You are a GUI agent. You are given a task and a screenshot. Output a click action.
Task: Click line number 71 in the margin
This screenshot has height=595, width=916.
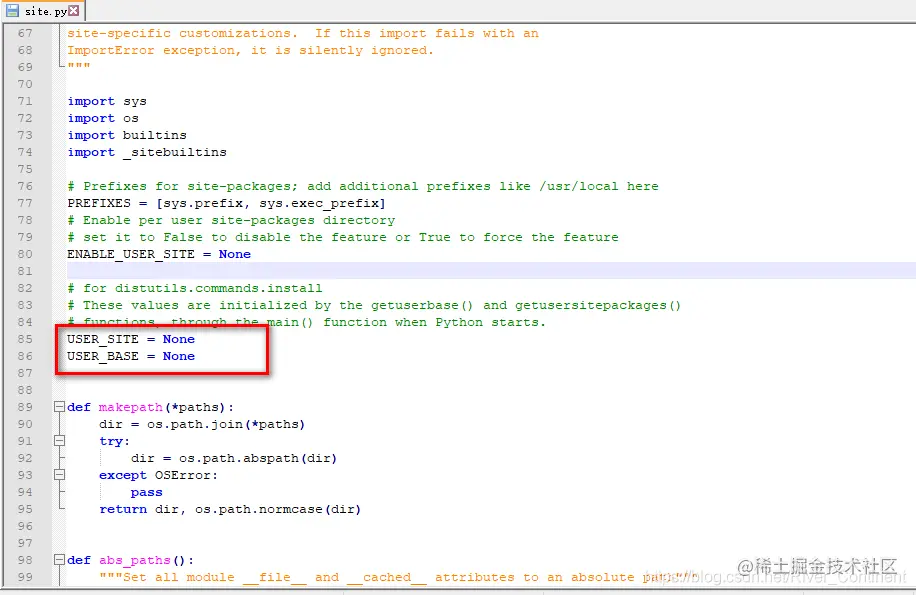point(25,101)
